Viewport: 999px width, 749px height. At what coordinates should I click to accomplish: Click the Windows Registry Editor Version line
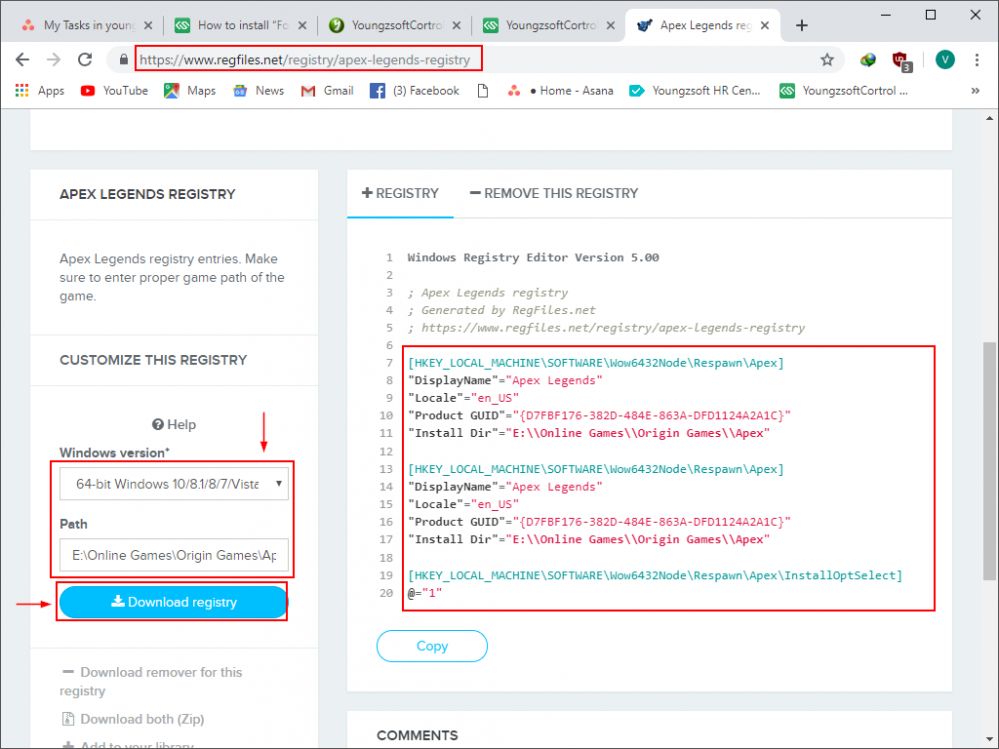[533, 257]
